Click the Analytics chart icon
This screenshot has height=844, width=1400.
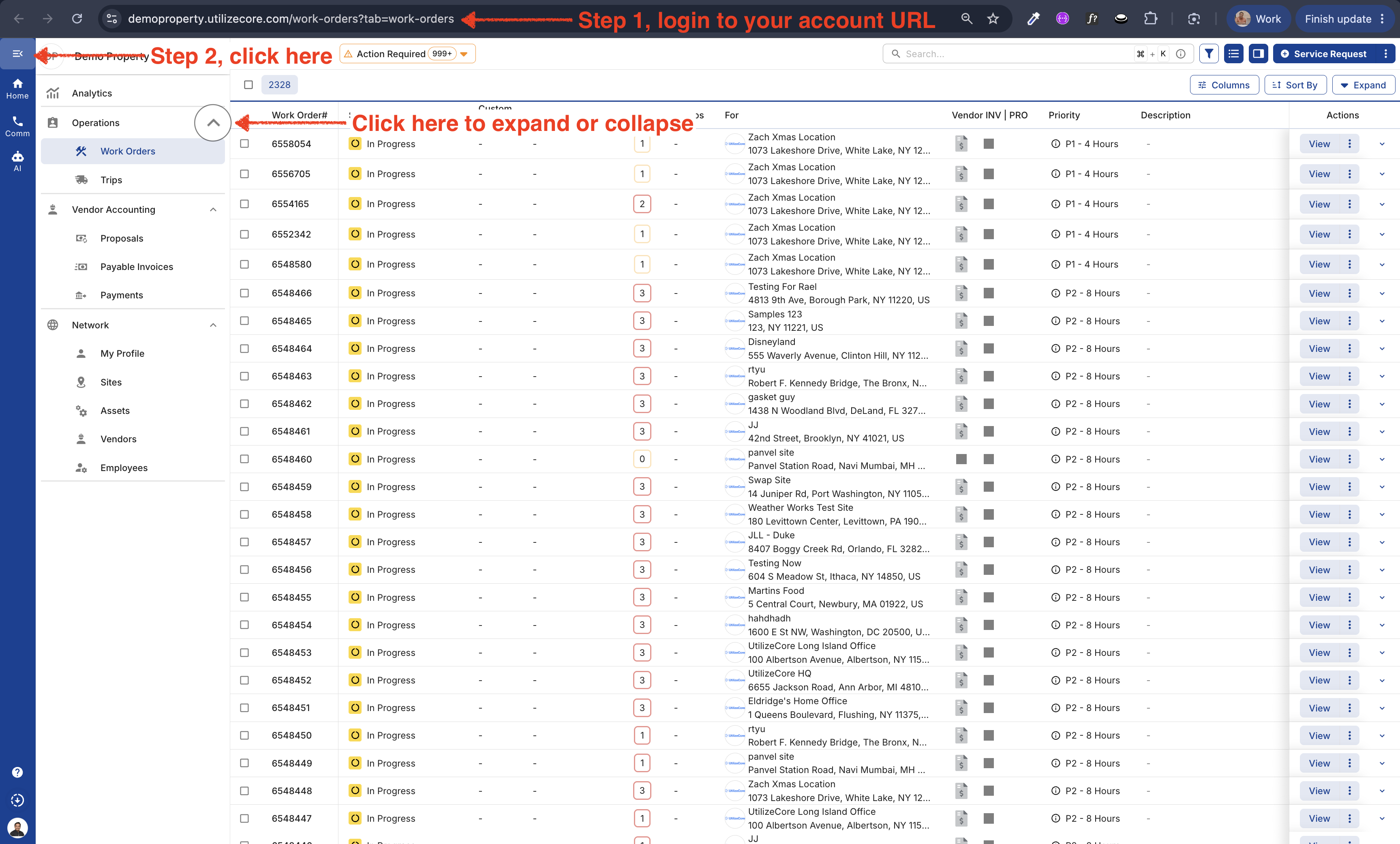click(x=53, y=93)
